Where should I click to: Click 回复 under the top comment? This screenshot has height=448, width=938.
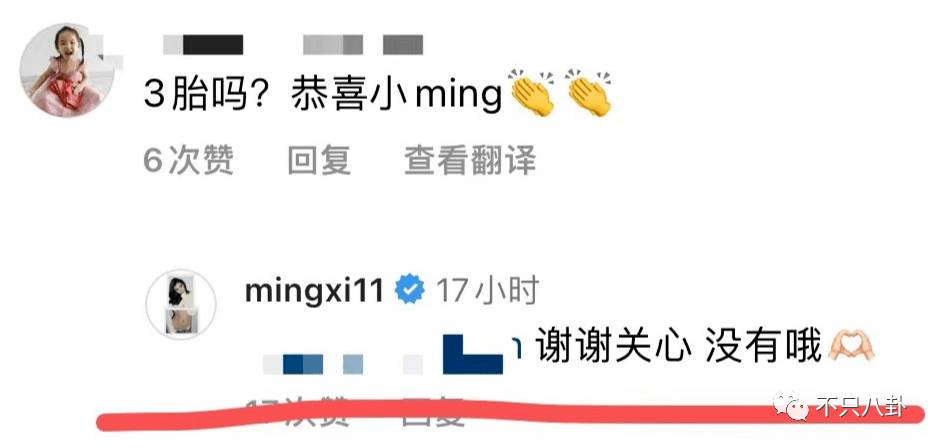(319, 160)
